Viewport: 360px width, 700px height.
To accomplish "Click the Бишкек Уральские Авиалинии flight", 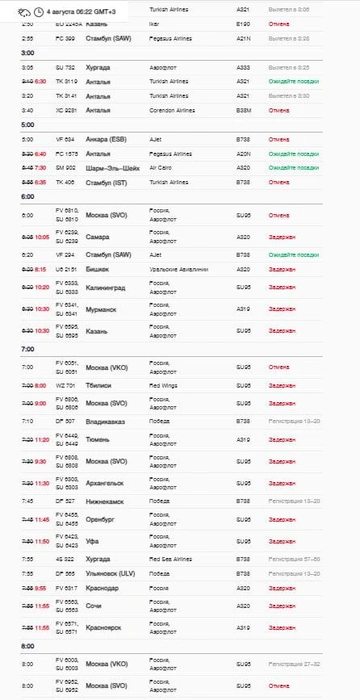I will 172,270.
